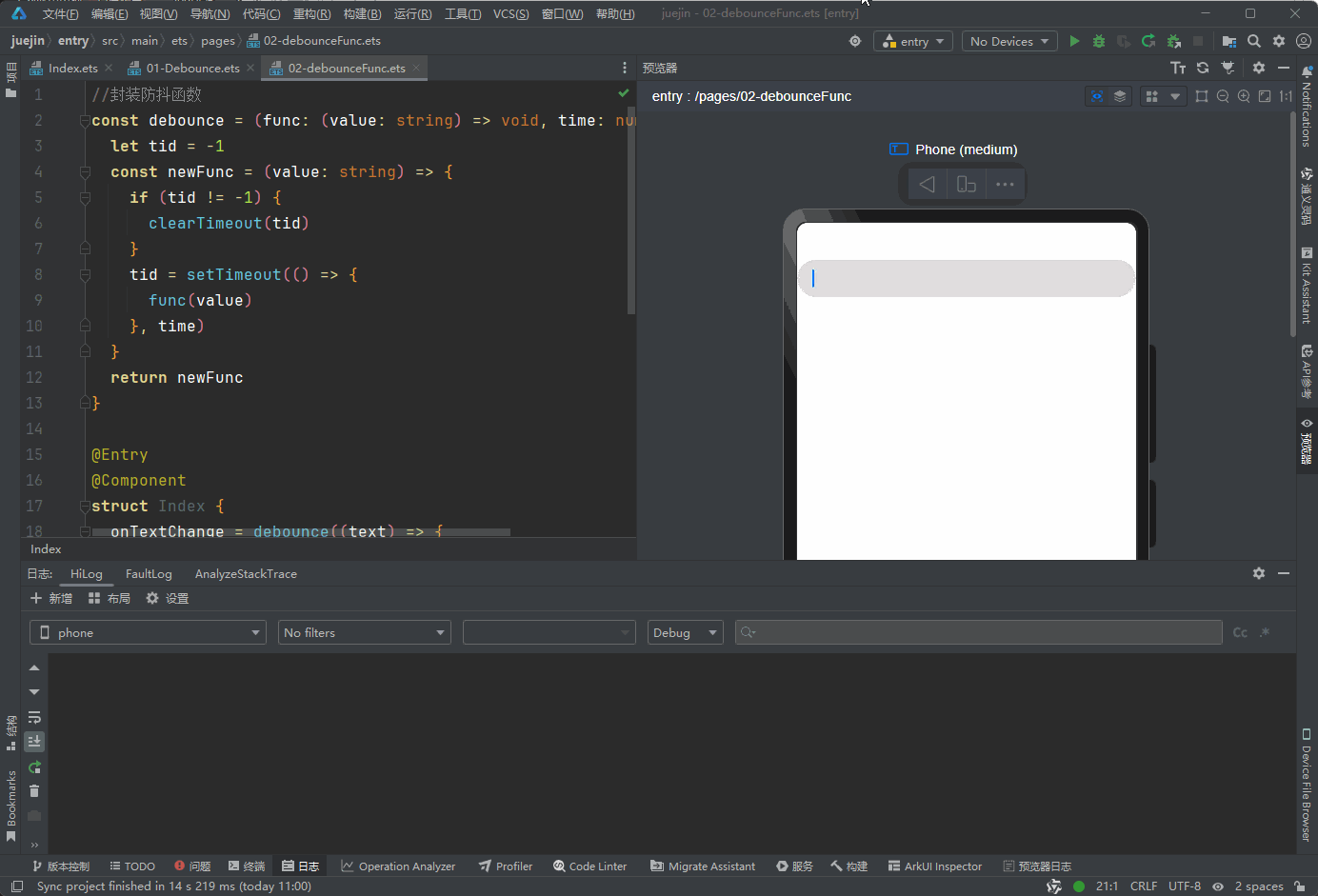Screen dimensions: 1318x896
Task: Click the previewer's zoom out icon
Action: point(1223,96)
